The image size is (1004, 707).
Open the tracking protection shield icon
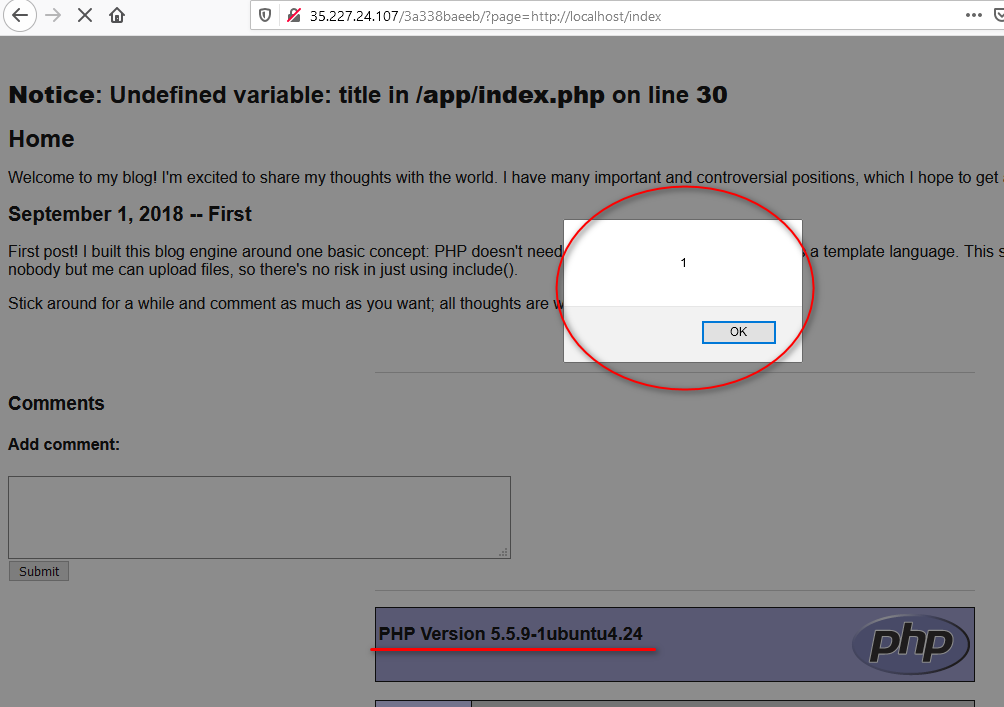point(265,16)
